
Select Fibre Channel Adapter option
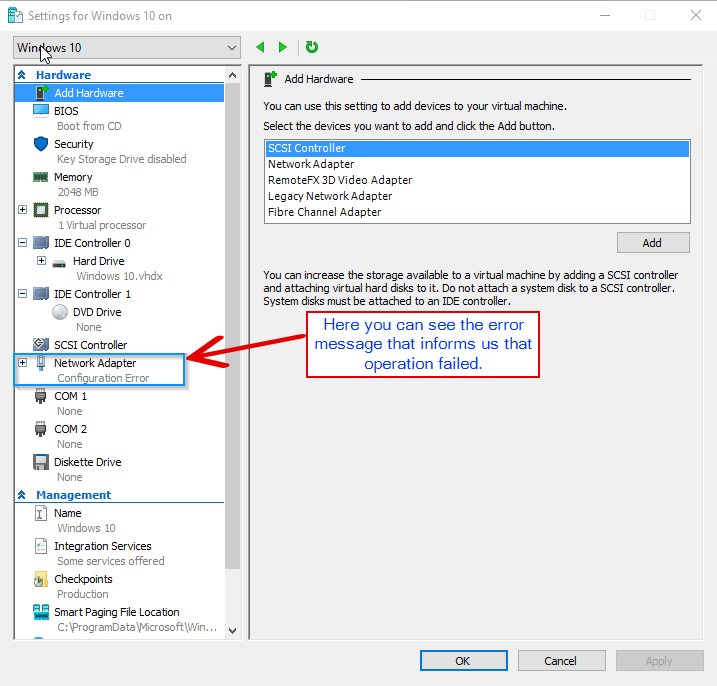(477, 212)
